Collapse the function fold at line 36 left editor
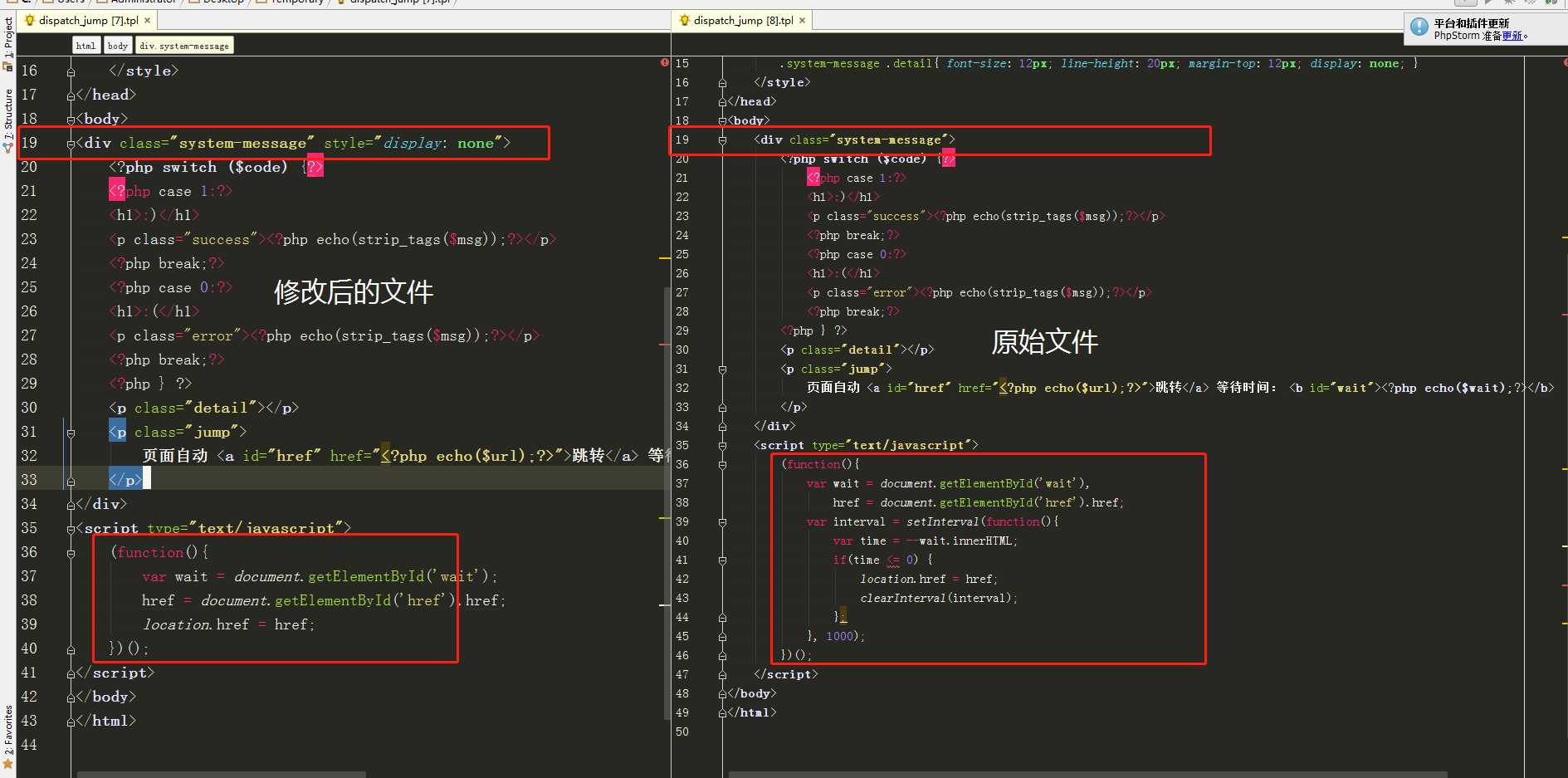Viewport: 1568px width, 778px height. 71,553
